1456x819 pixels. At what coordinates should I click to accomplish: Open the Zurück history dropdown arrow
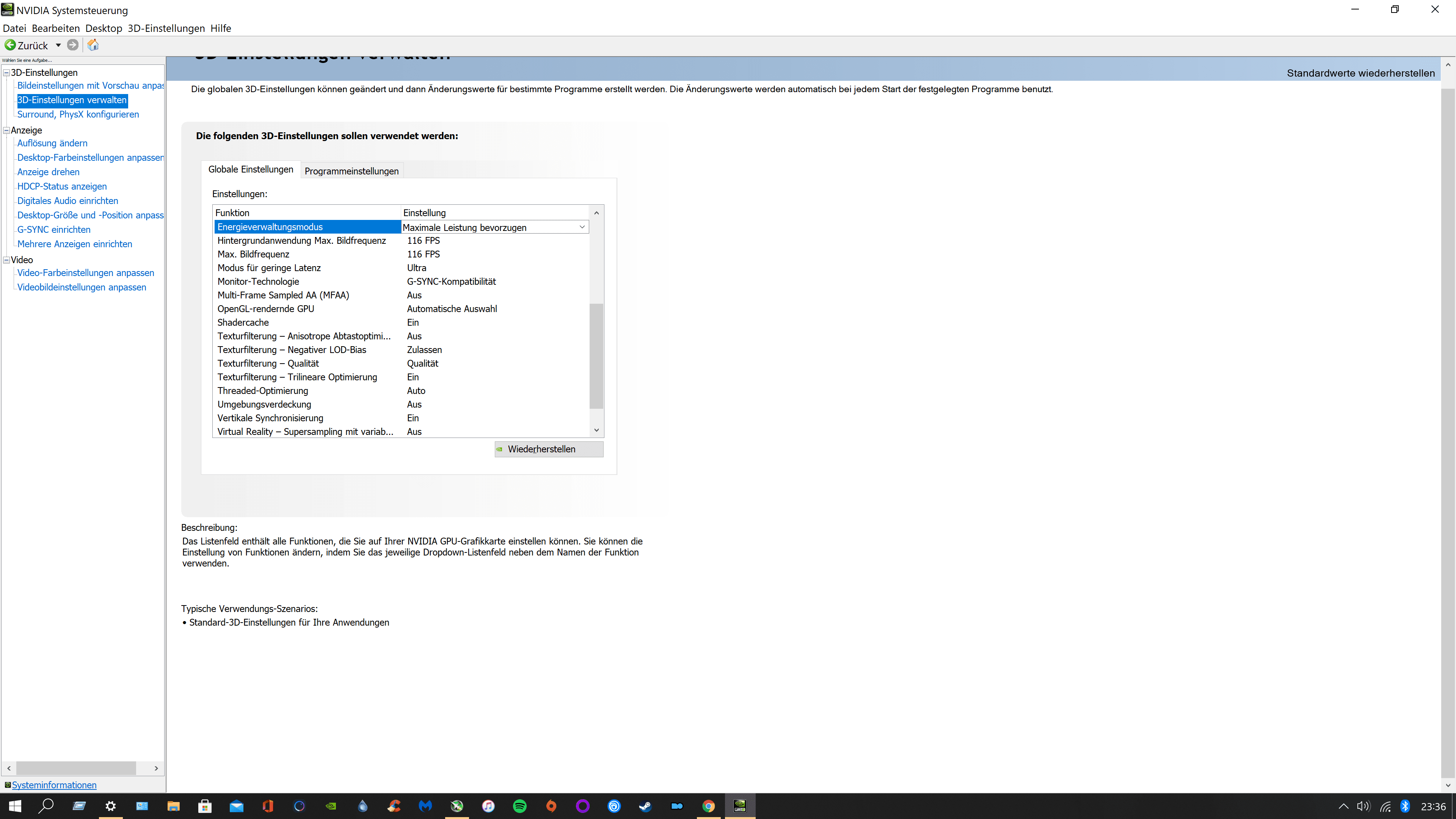click(x=58, y=45)
